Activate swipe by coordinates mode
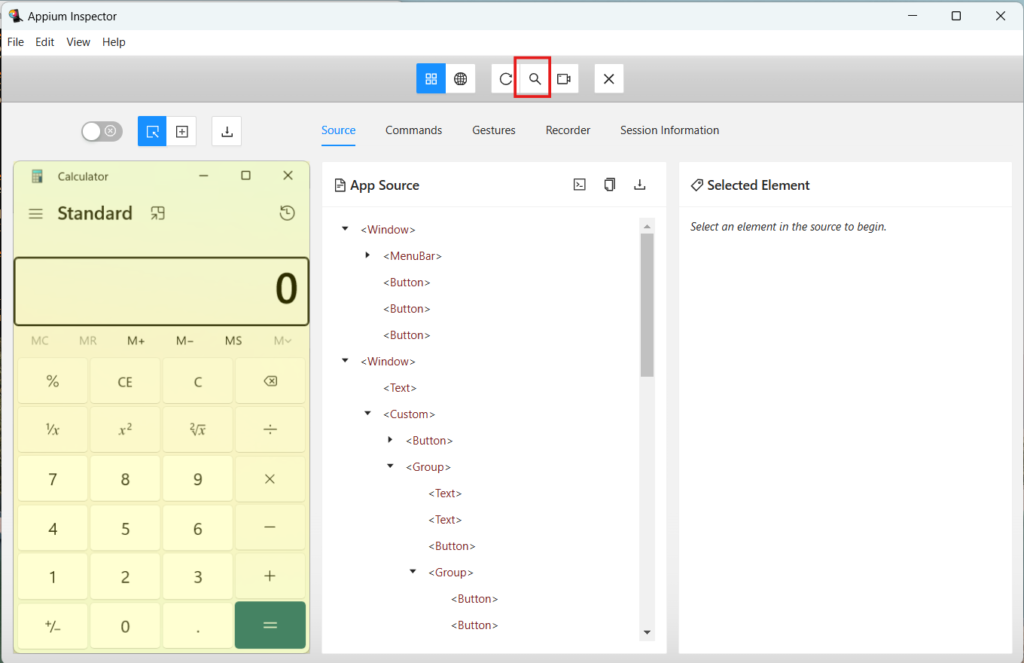The image size is (1024, 663). pyautogui.click(x=181, y=131)
